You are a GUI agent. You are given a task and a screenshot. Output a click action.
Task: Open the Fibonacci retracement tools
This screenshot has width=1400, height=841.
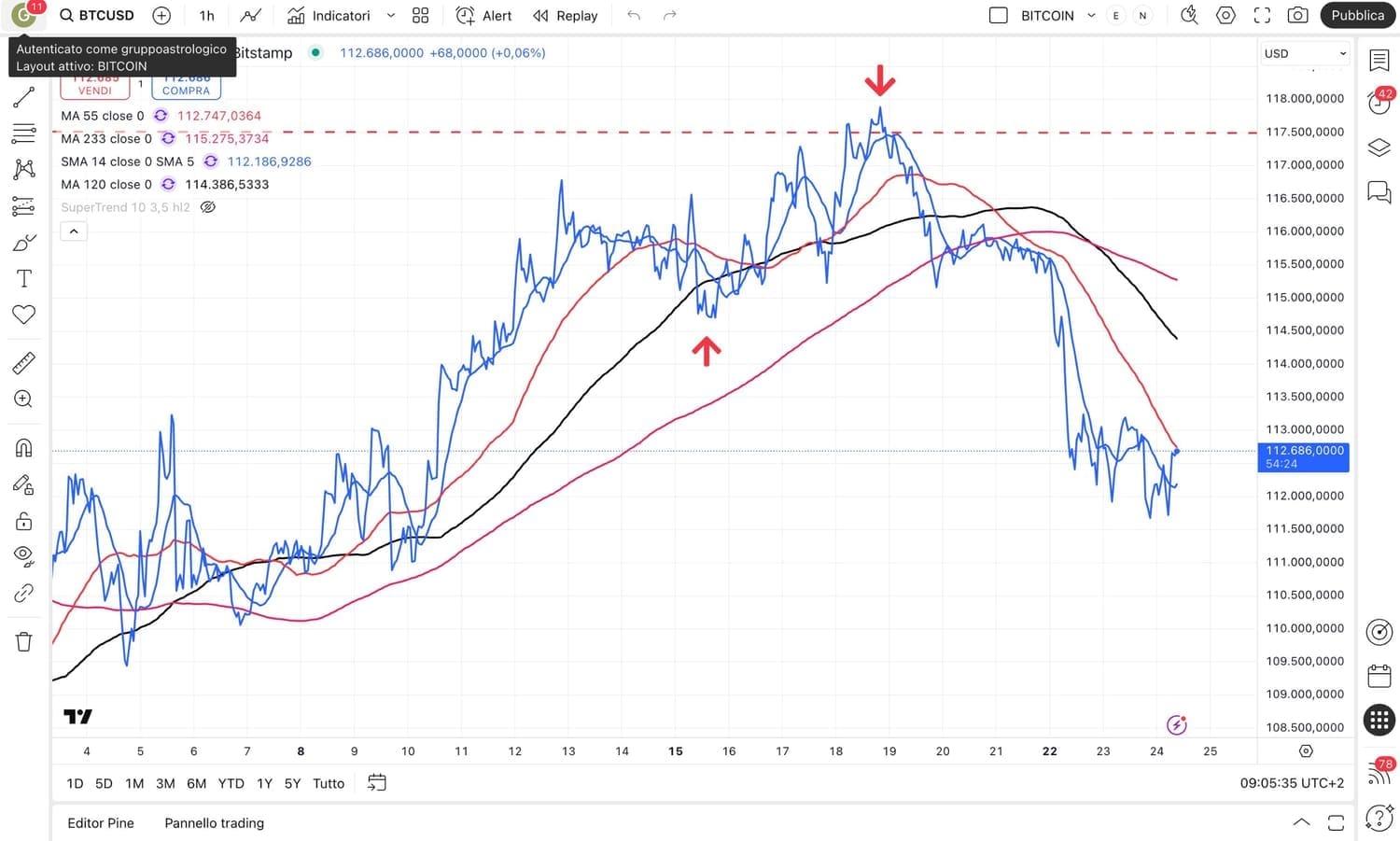(23, 133)
